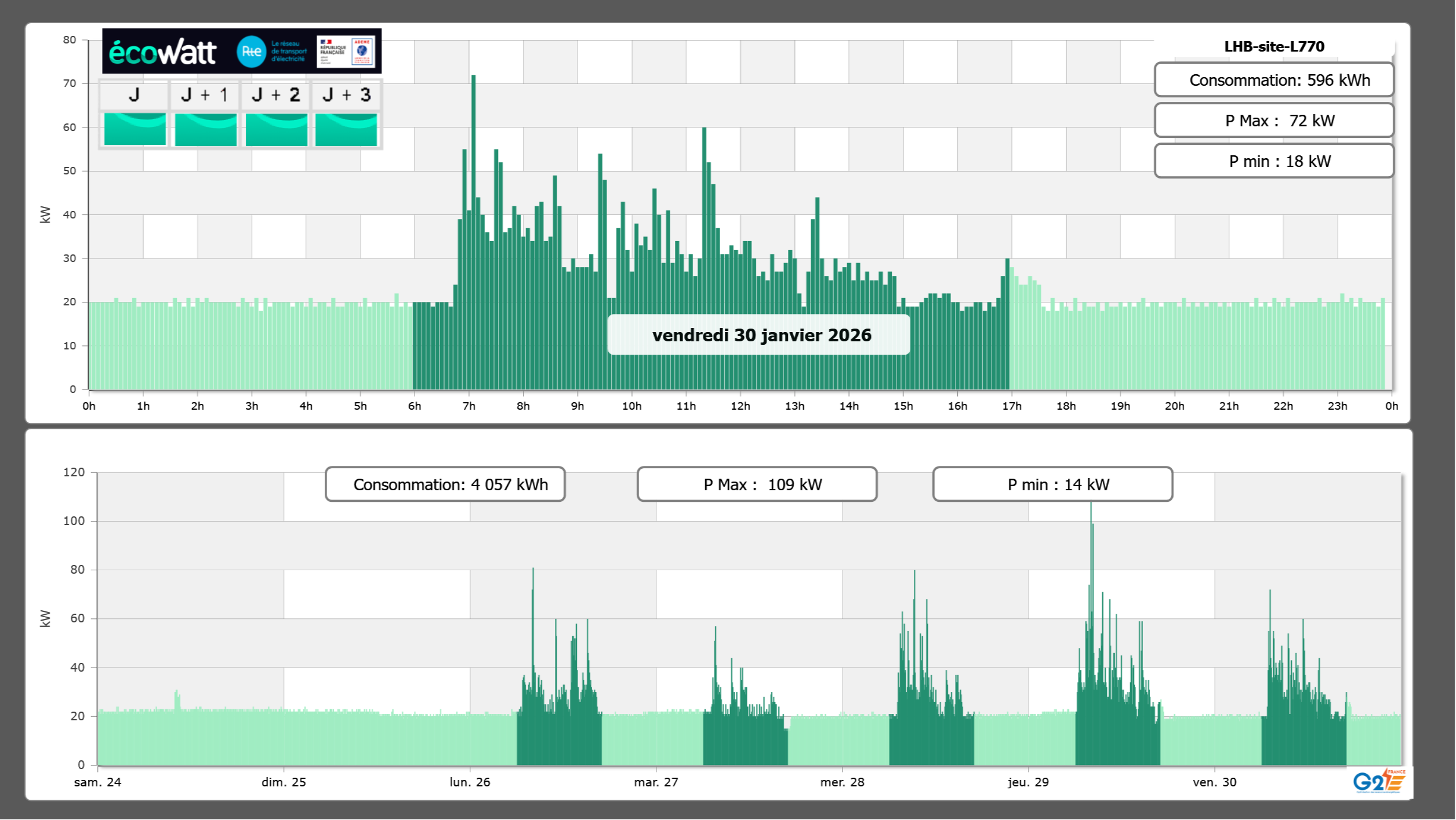Click the green signal tile under J
1456x820 pixels.
[135, 129]
